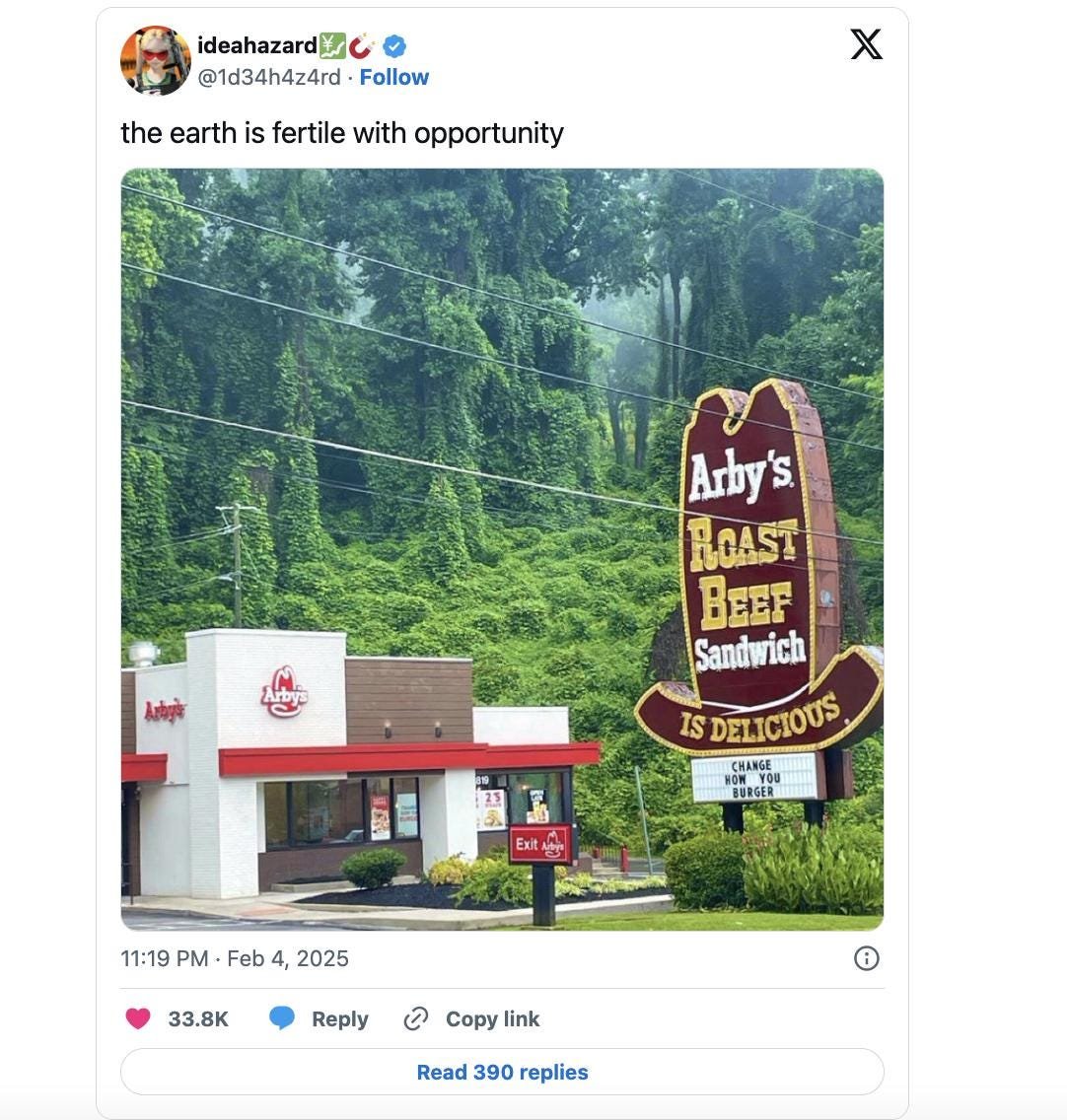Click the tweet text about fertile earth
1067x1120 pixels.
pyautogui.click(x=342, y=133)
